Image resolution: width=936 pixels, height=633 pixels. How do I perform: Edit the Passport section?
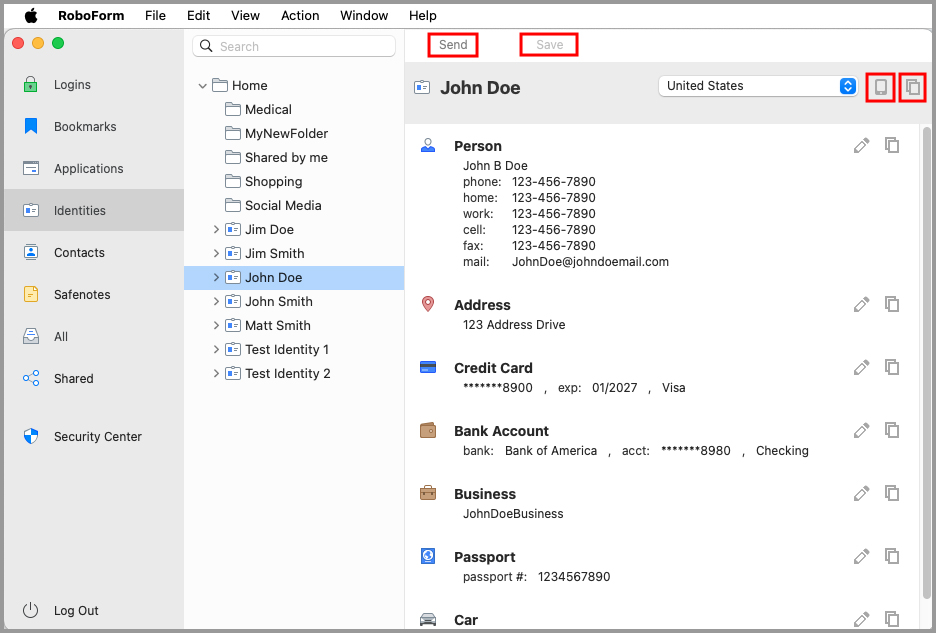tap(861, 557)
